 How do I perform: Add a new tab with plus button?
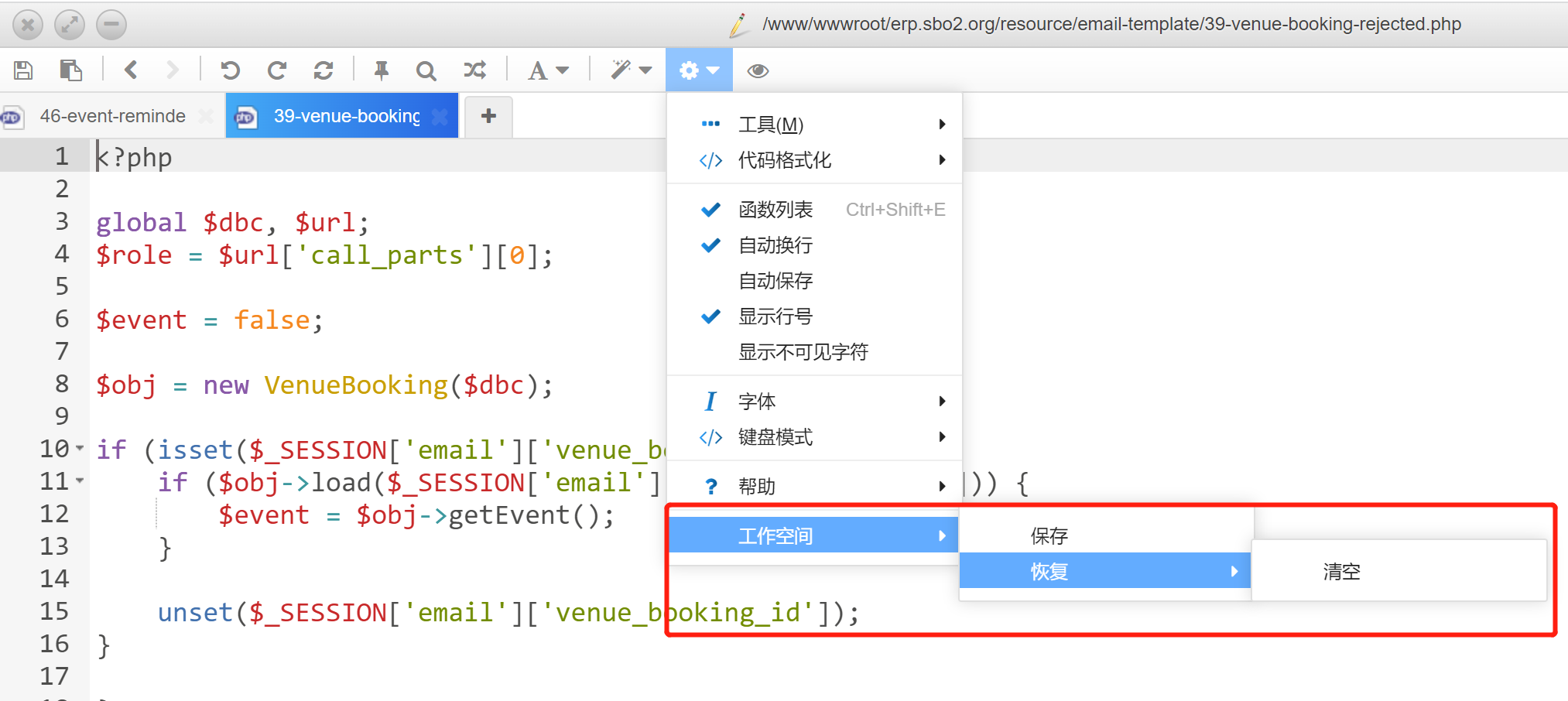pyautogui.click(x=488, y=116)
